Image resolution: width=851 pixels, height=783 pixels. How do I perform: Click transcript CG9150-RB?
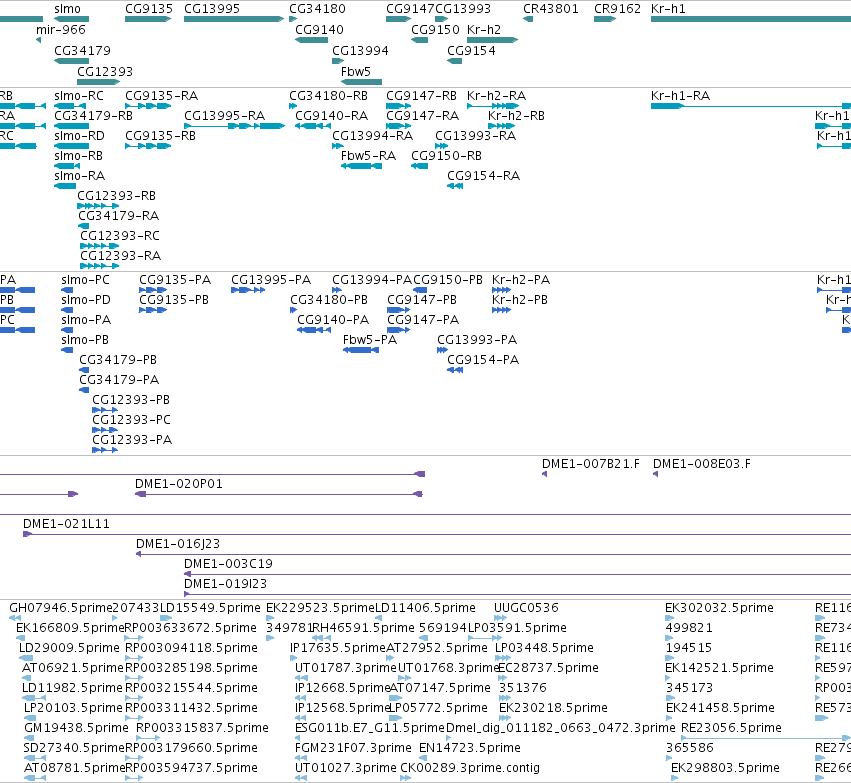[x=446, y=156]
